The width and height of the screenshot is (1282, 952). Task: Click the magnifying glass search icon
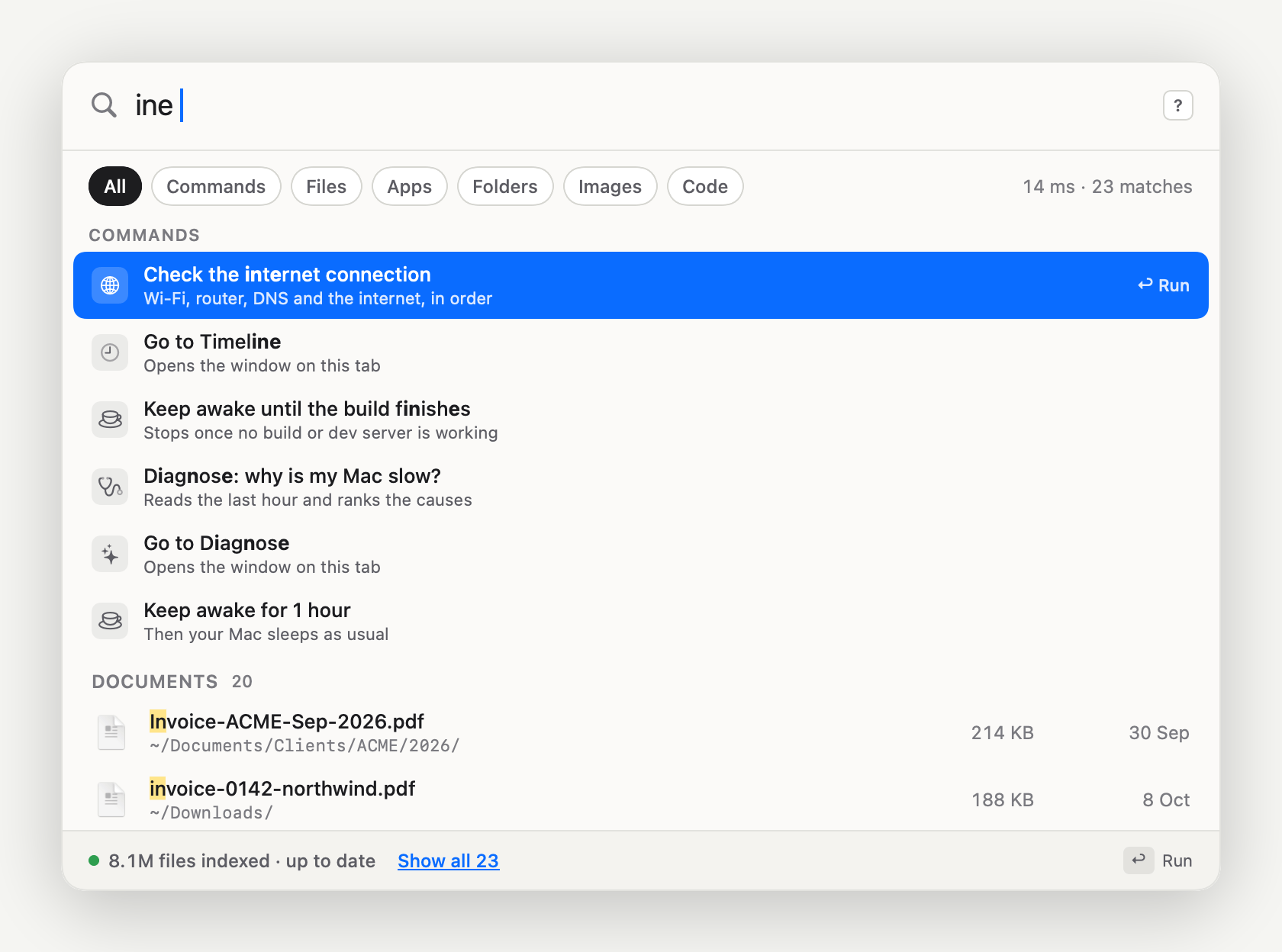coord(104,105)
